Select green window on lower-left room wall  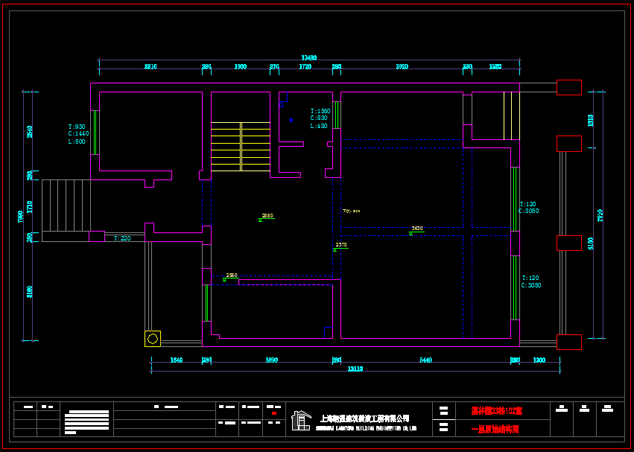[x=206, y=303]
